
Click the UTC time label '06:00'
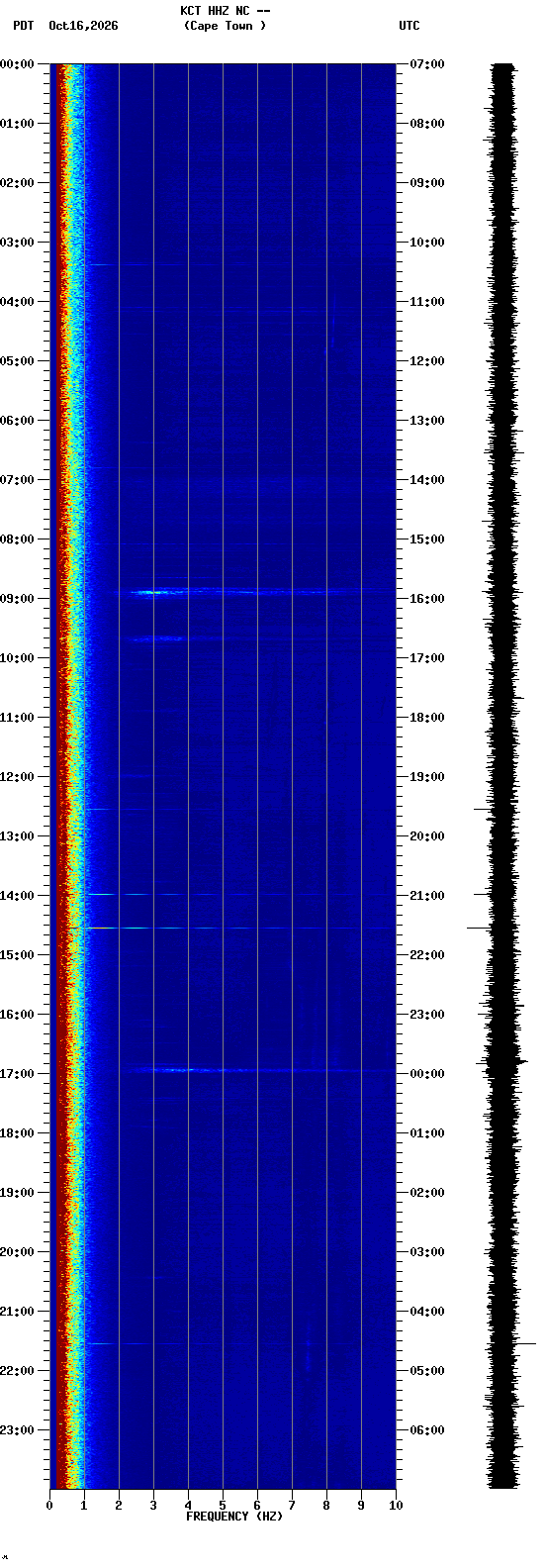[427, 1430]
